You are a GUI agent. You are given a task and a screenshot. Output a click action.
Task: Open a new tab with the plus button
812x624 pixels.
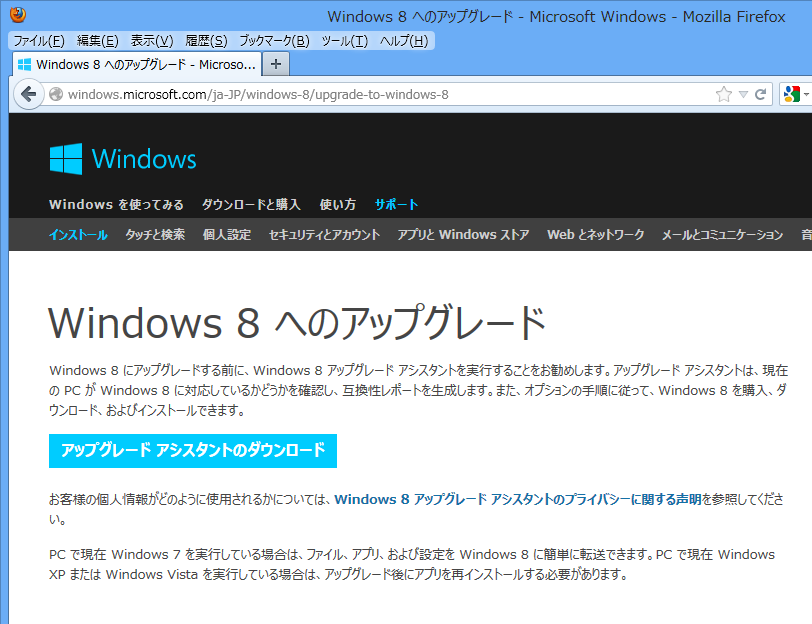pos(276,64)
